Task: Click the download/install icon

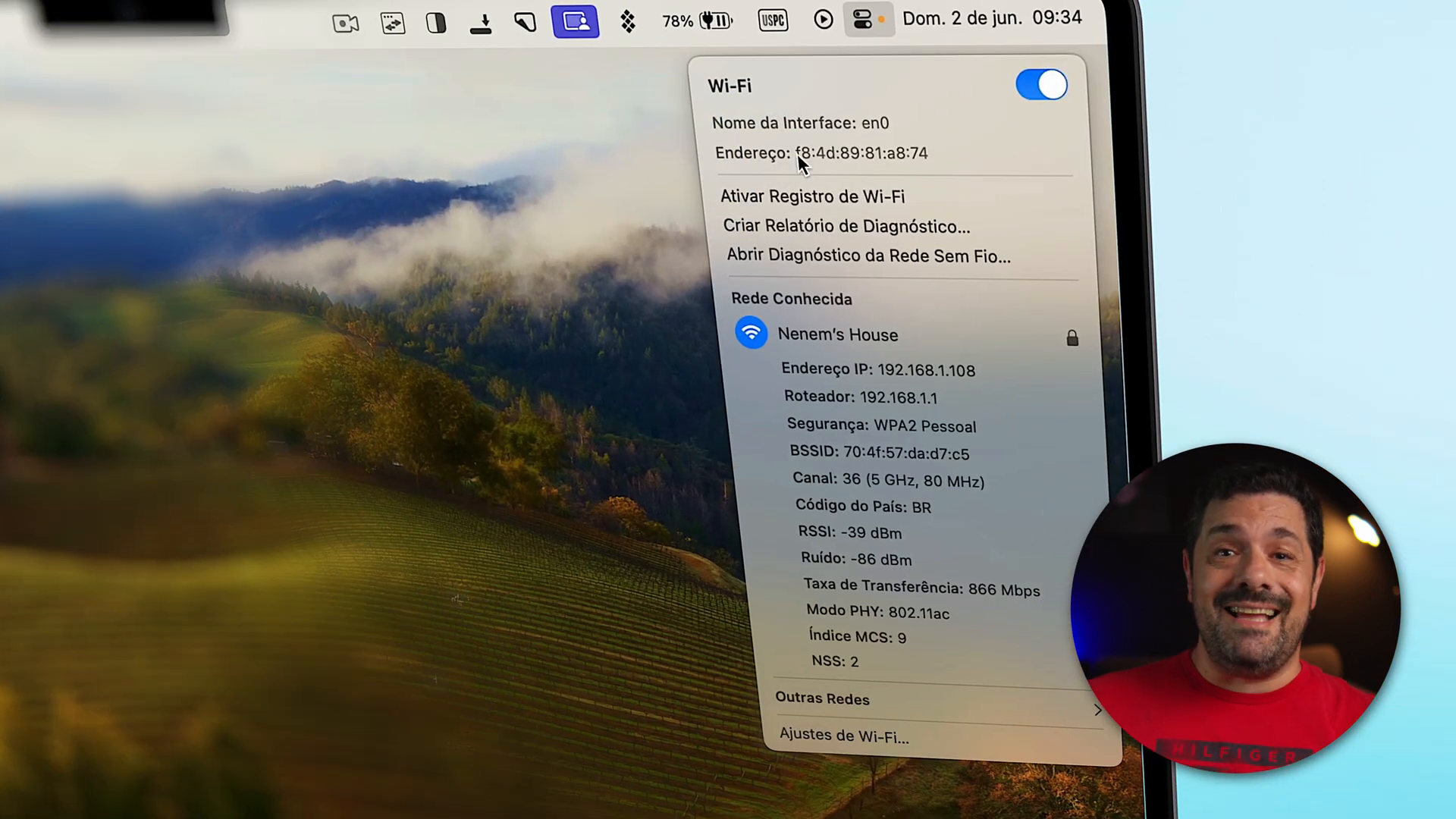Action: coord(482,21)
